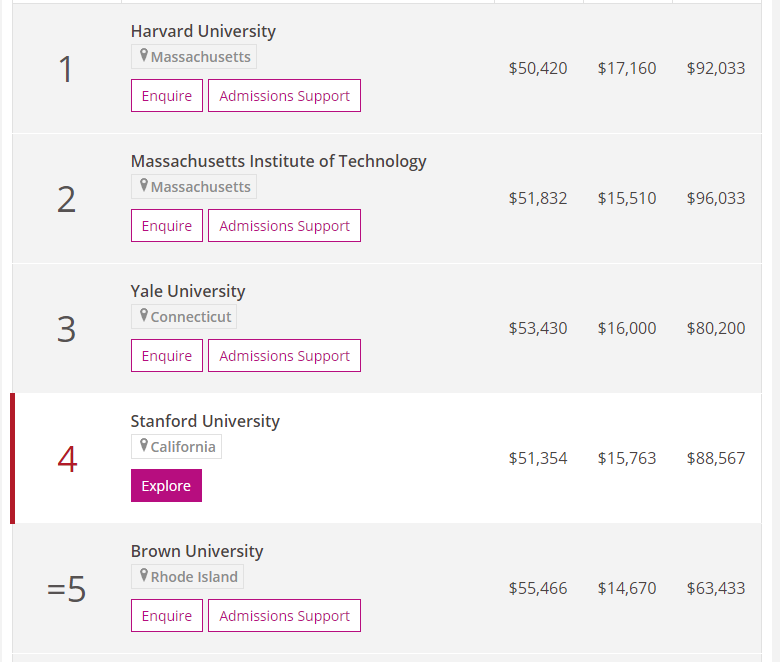Open the Stanford University name link

[205, 421]
